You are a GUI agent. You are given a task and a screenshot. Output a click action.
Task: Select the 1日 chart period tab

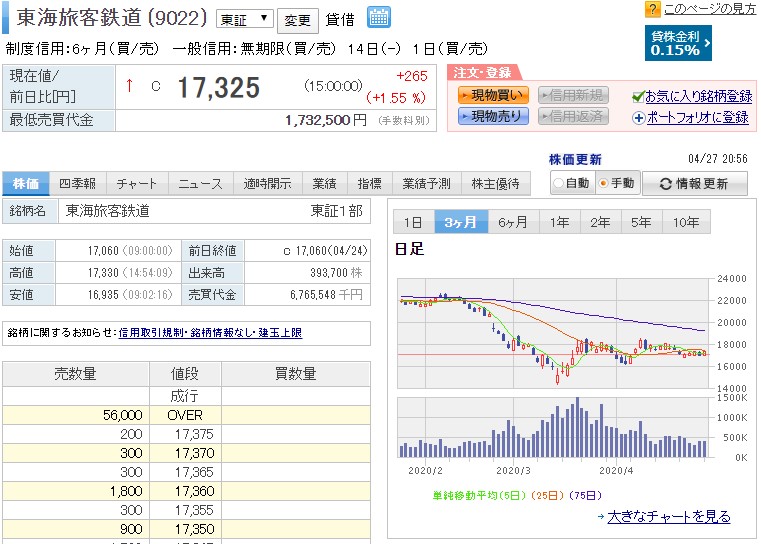pos(414,222)
